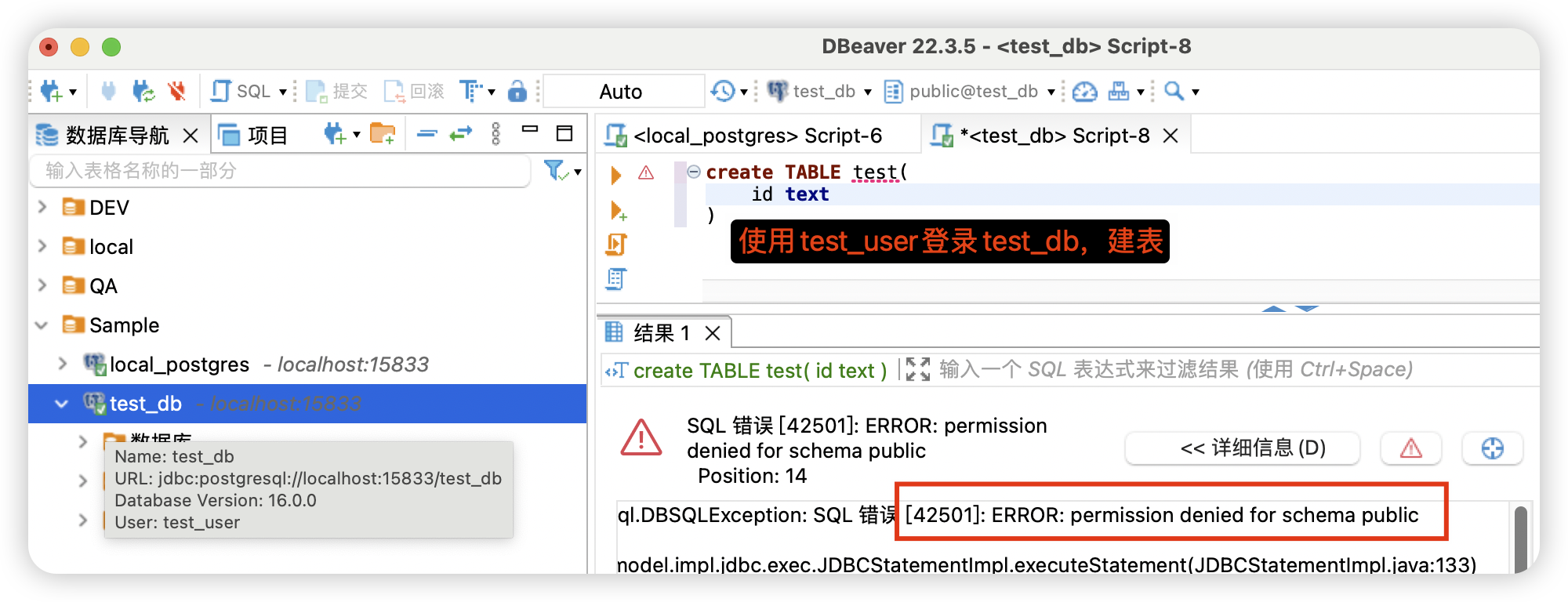
Task: Toggle the read-only lock icon
Action: point(517,92)
